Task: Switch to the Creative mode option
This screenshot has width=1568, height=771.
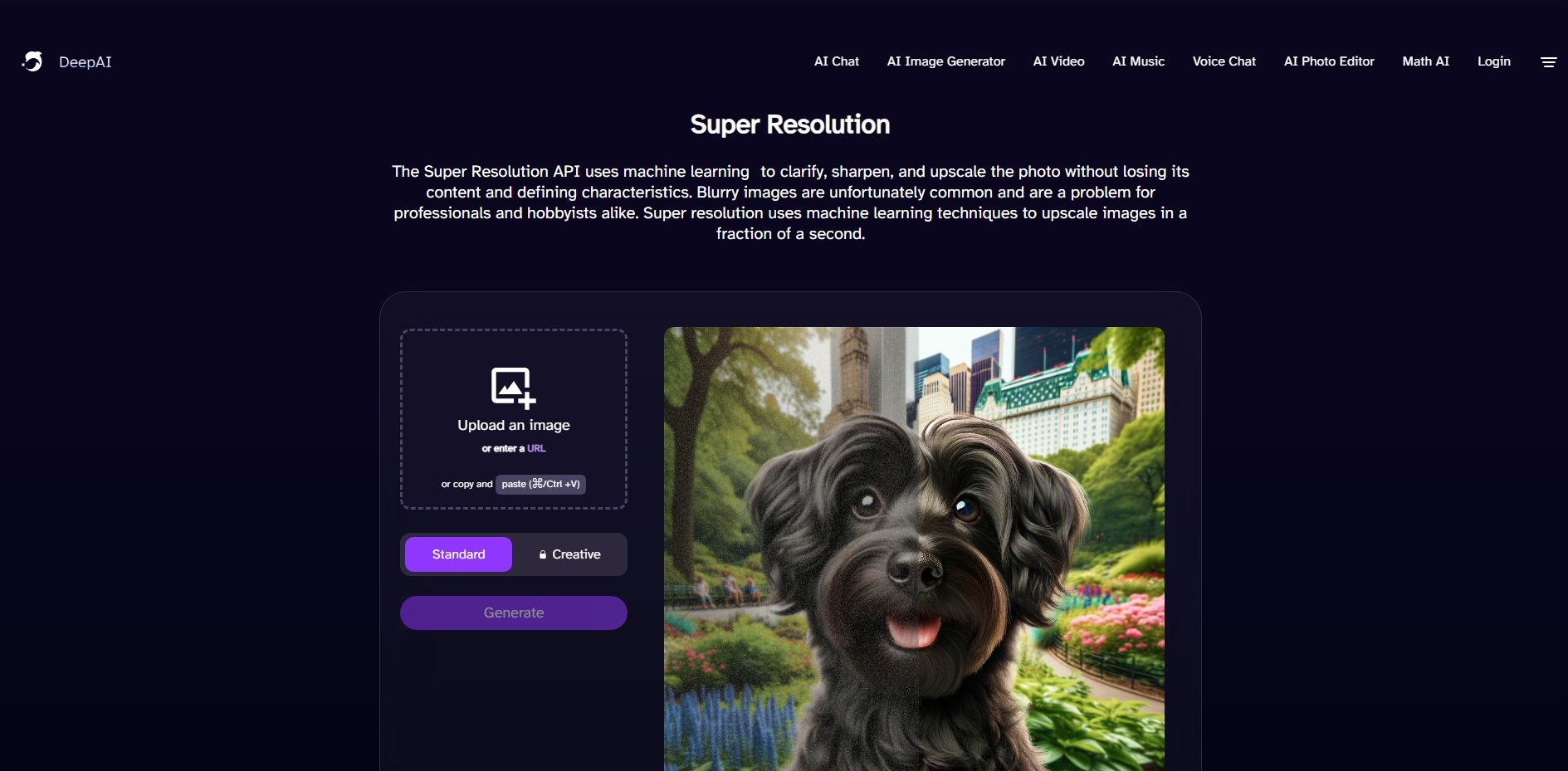Action: tap(569, 554)
